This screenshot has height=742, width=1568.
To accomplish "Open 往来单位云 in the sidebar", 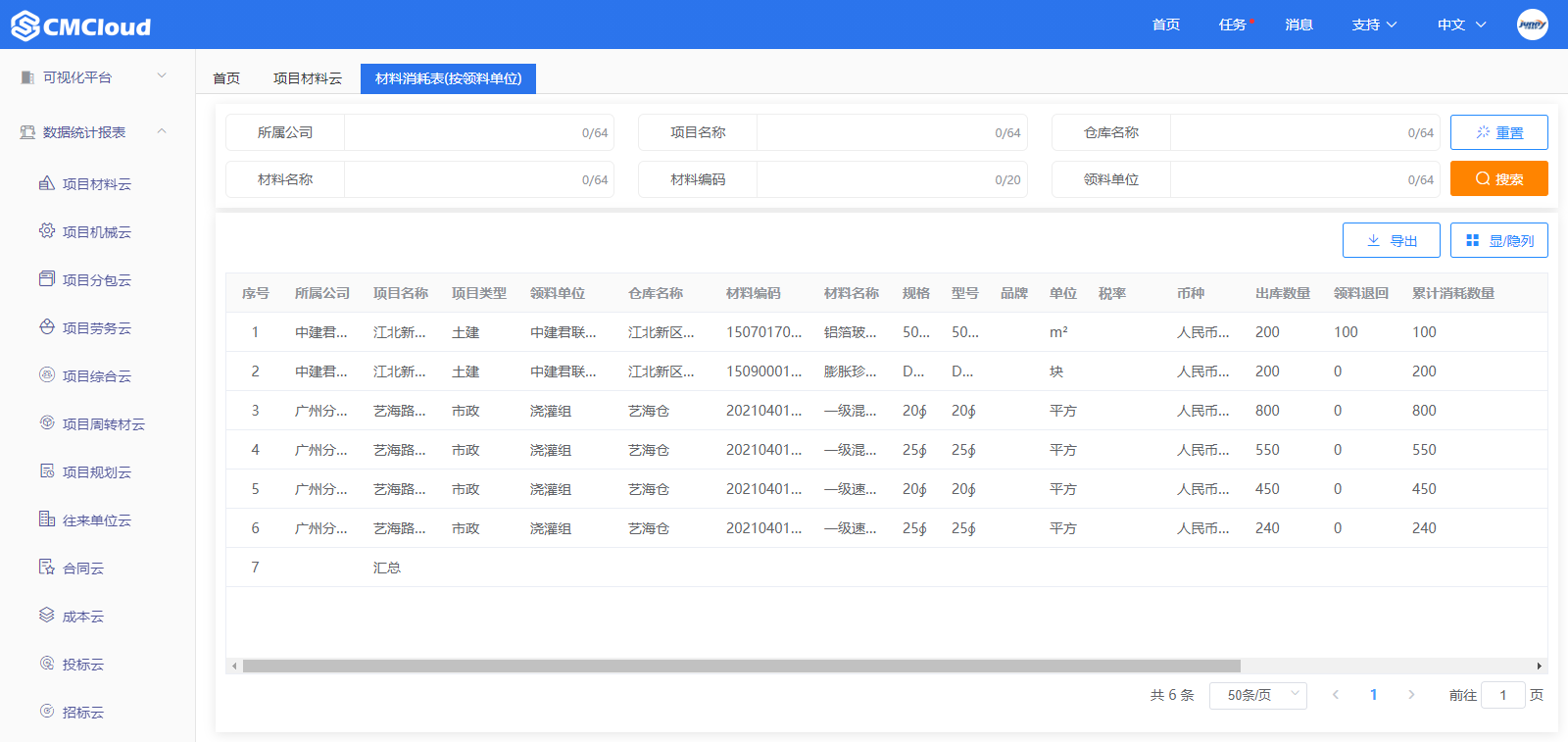I will pyautogui.click(x=97, y=520).
